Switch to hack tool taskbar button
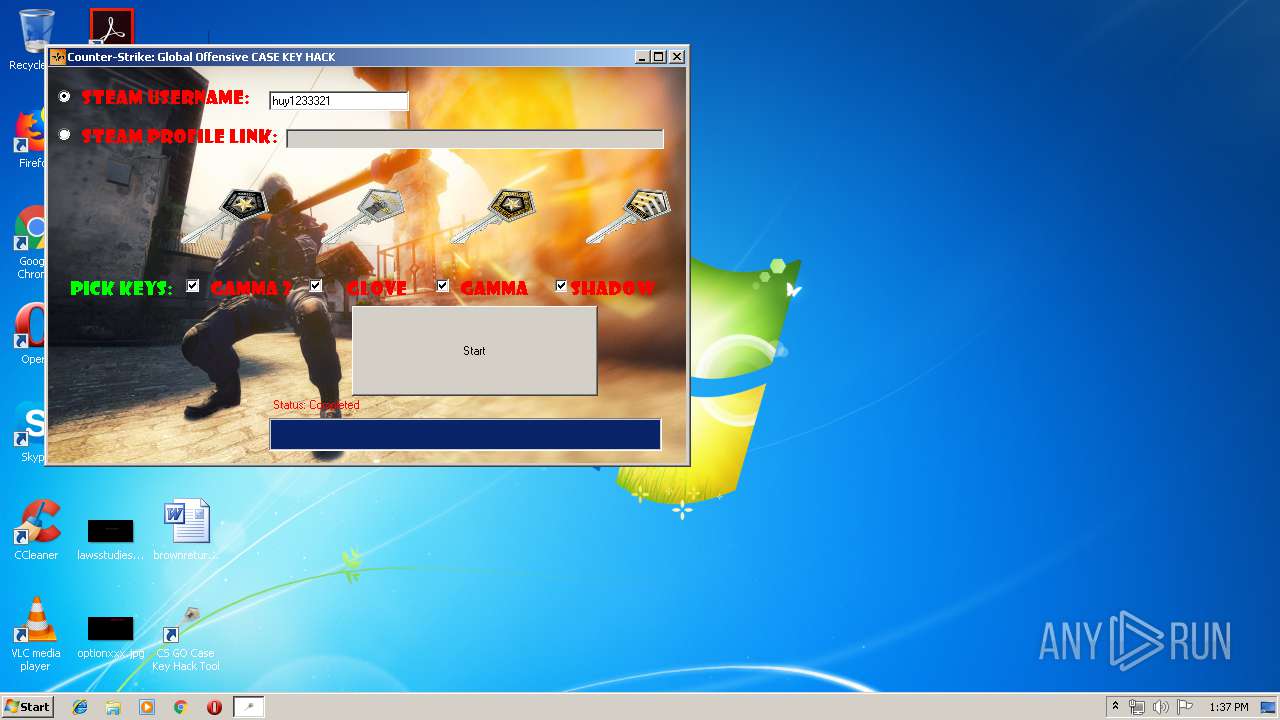This screenshot has width=1280, height=720. point(249,707)
